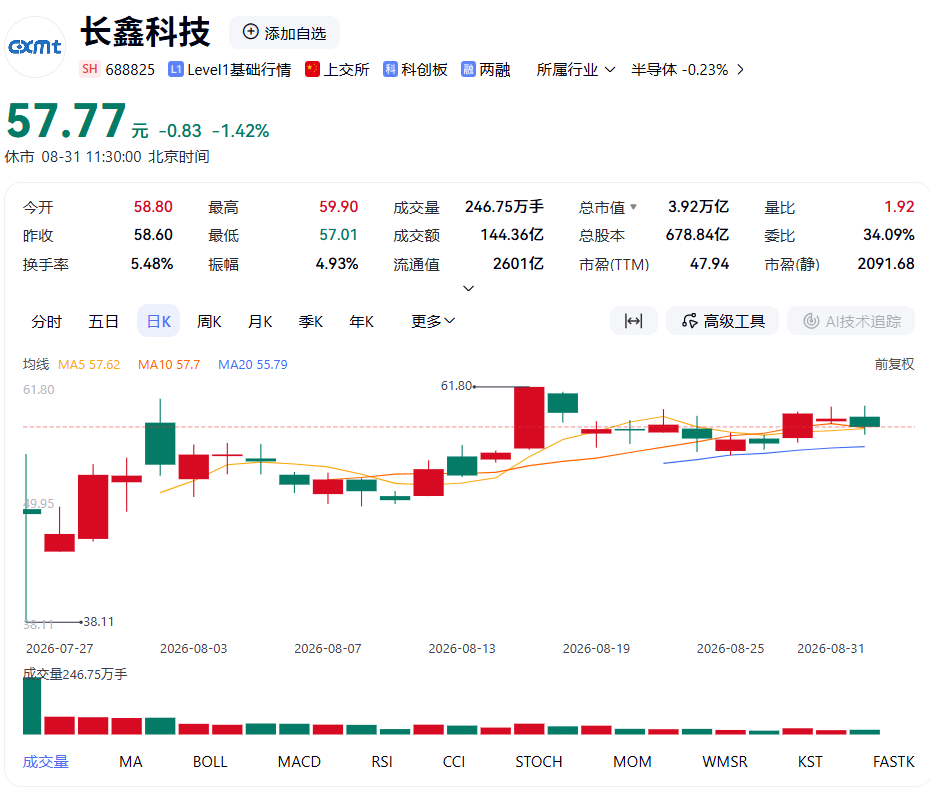
Task: Select the 月K chart tab
Action: tap(260, 321)
